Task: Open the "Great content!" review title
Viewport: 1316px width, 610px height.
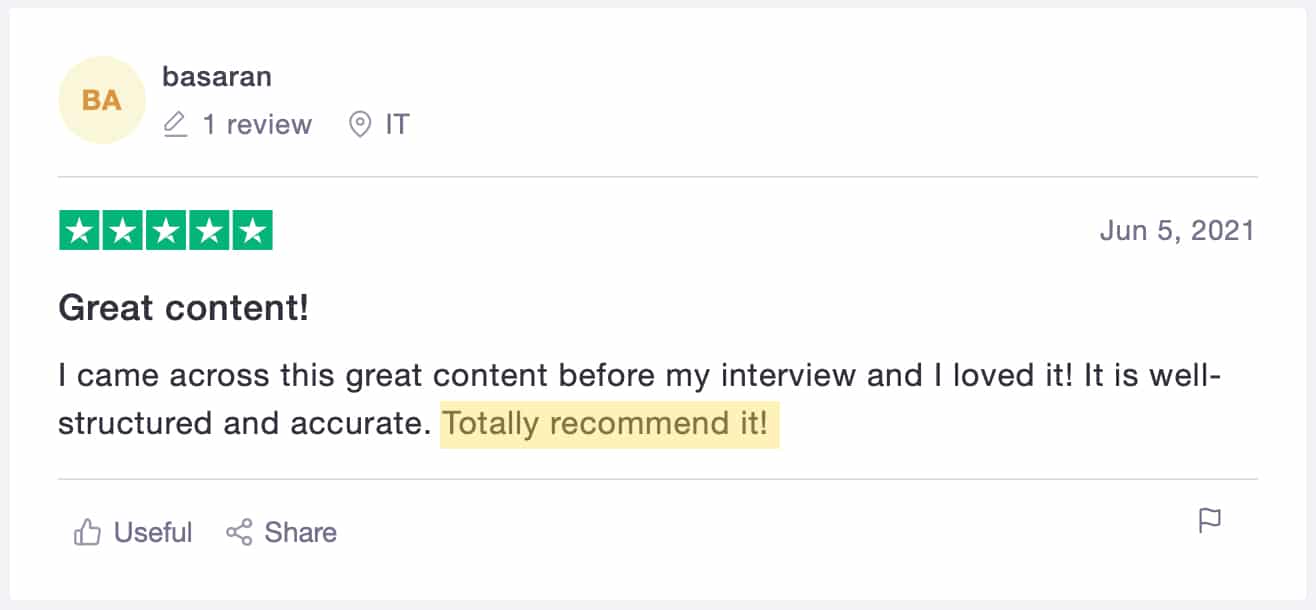Action: (x=184, y=308)
